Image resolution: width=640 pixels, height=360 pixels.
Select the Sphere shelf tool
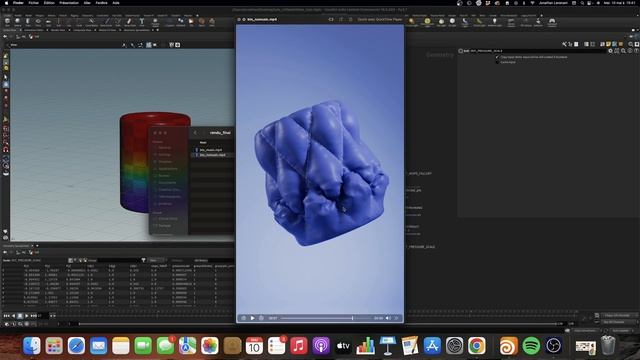(18, 22)
